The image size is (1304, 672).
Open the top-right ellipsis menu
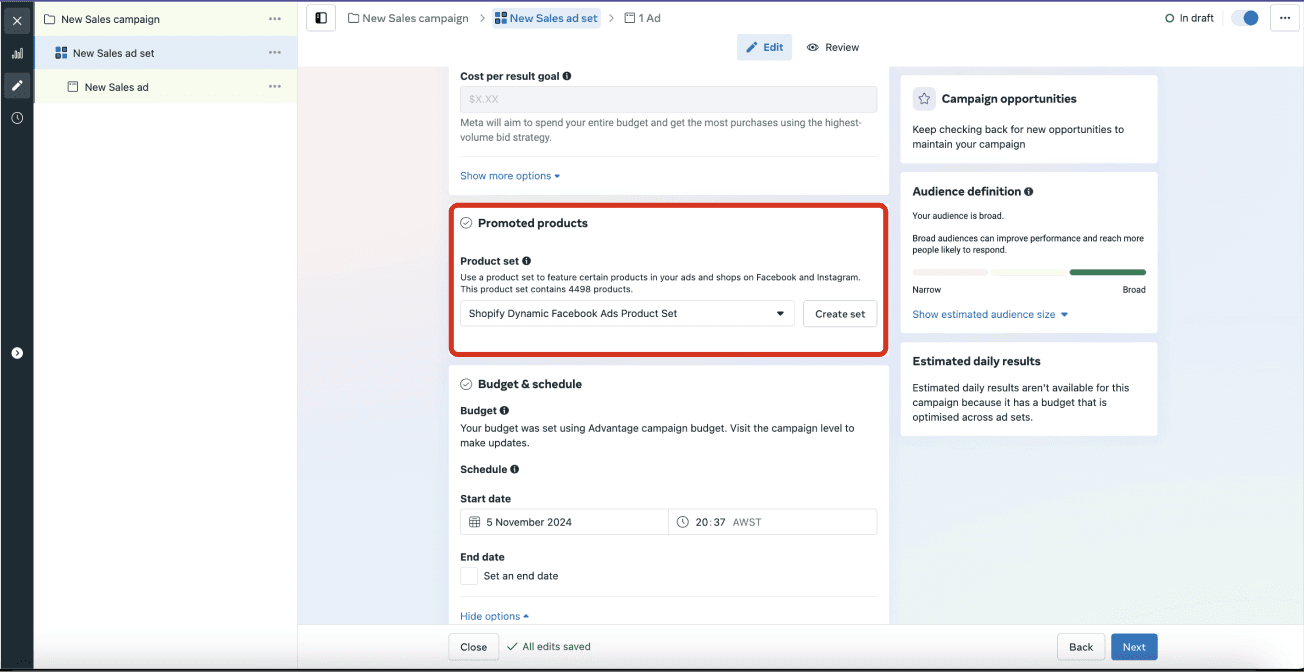1284,18
